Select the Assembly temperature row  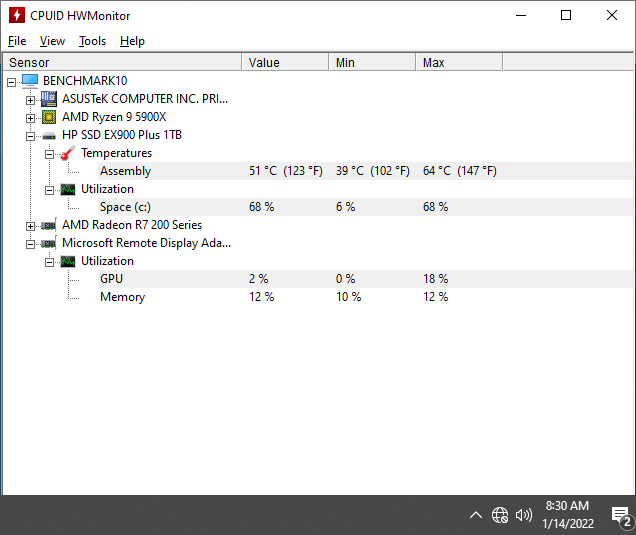365,171
